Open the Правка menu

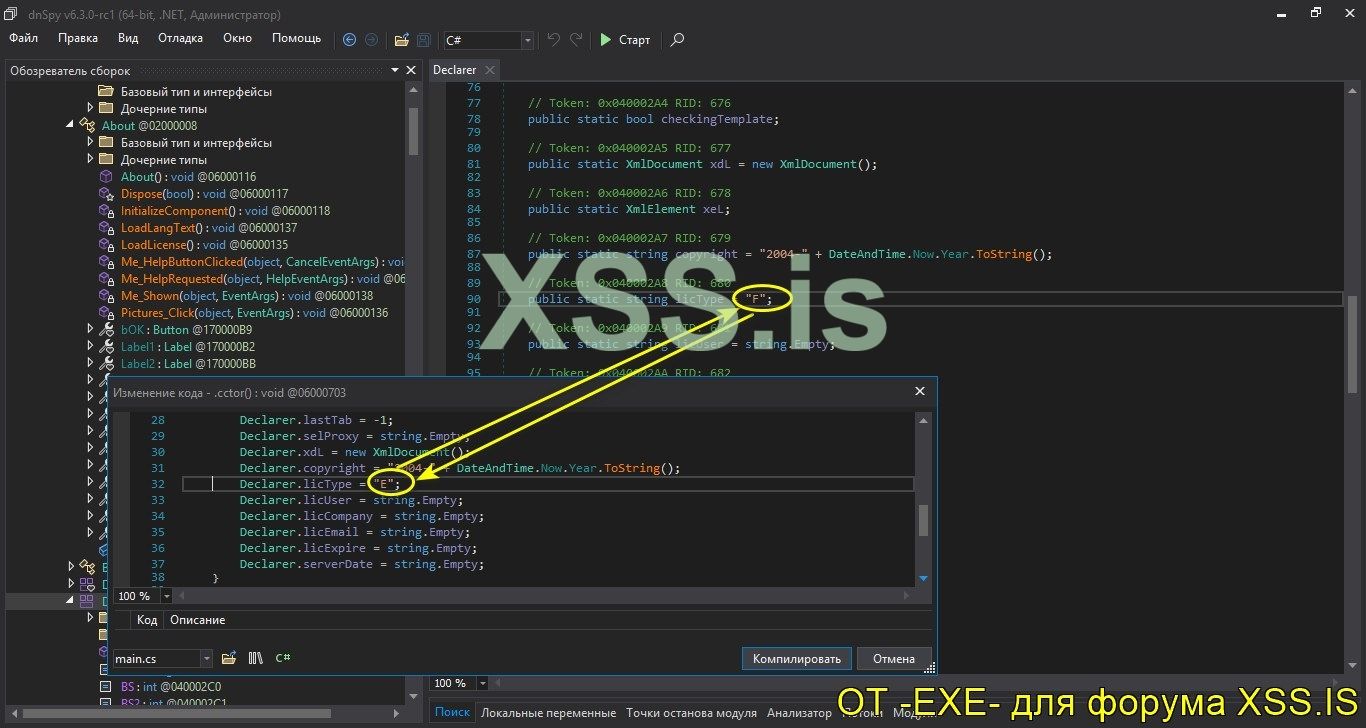click(78, 38)
